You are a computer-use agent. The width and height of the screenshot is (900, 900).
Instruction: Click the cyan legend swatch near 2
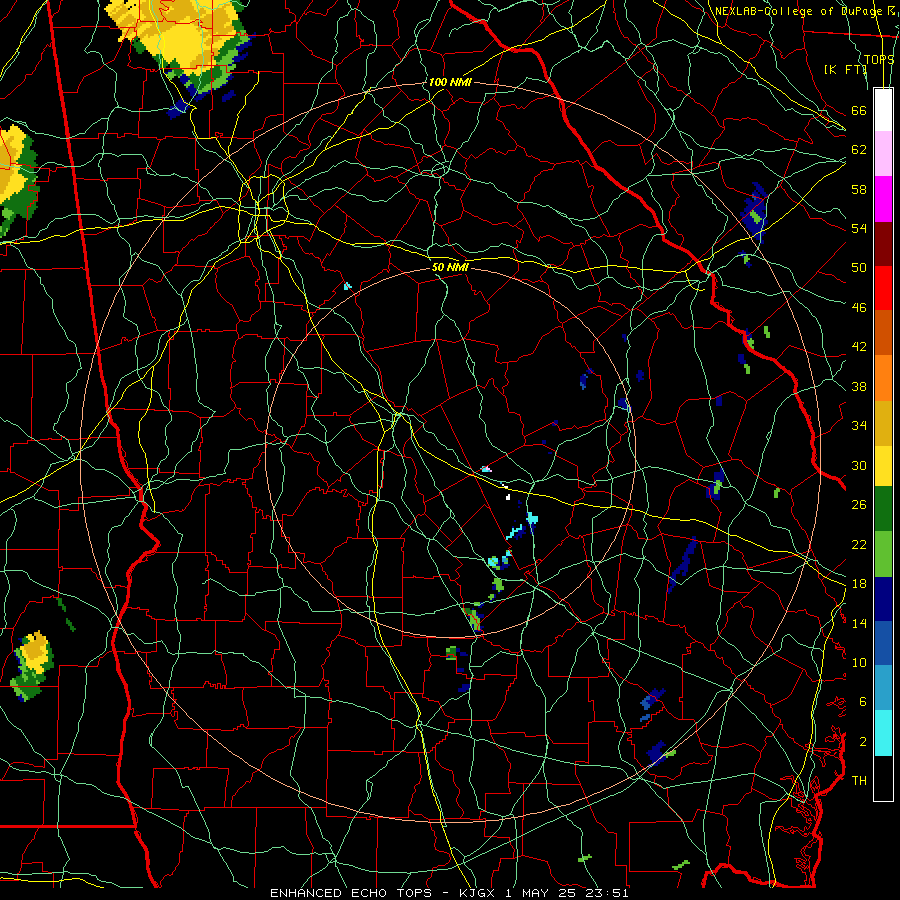(883, 733)
